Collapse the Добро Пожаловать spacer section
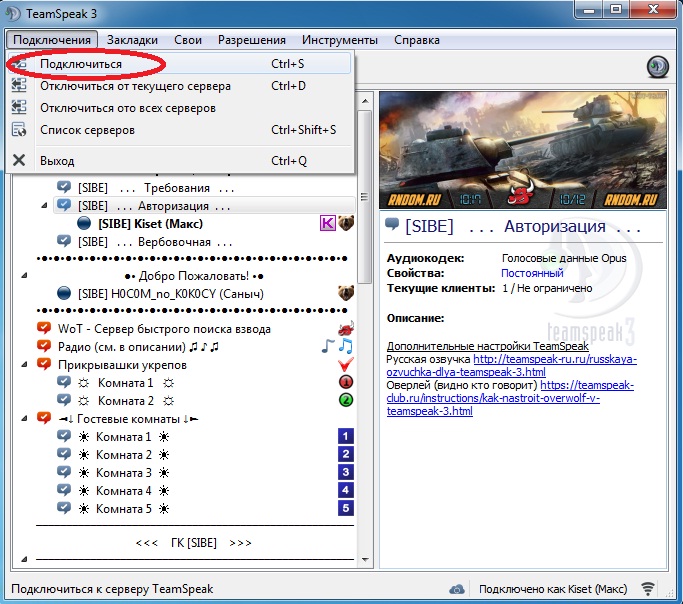The height and width of the screenshot is (604, 683). pos(24,275)
